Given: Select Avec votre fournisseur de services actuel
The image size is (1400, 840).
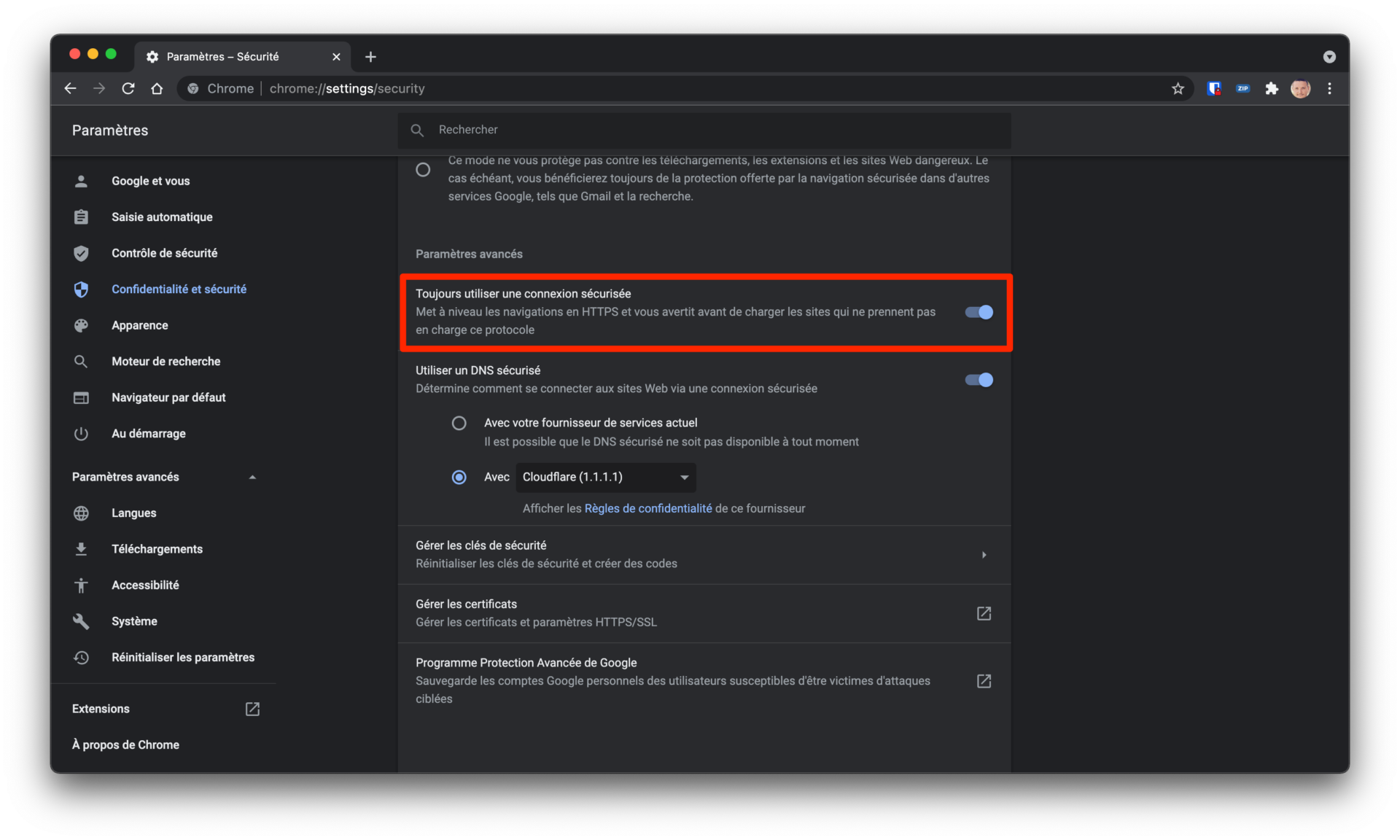Looking at the screenshot, I should (459, 423).
